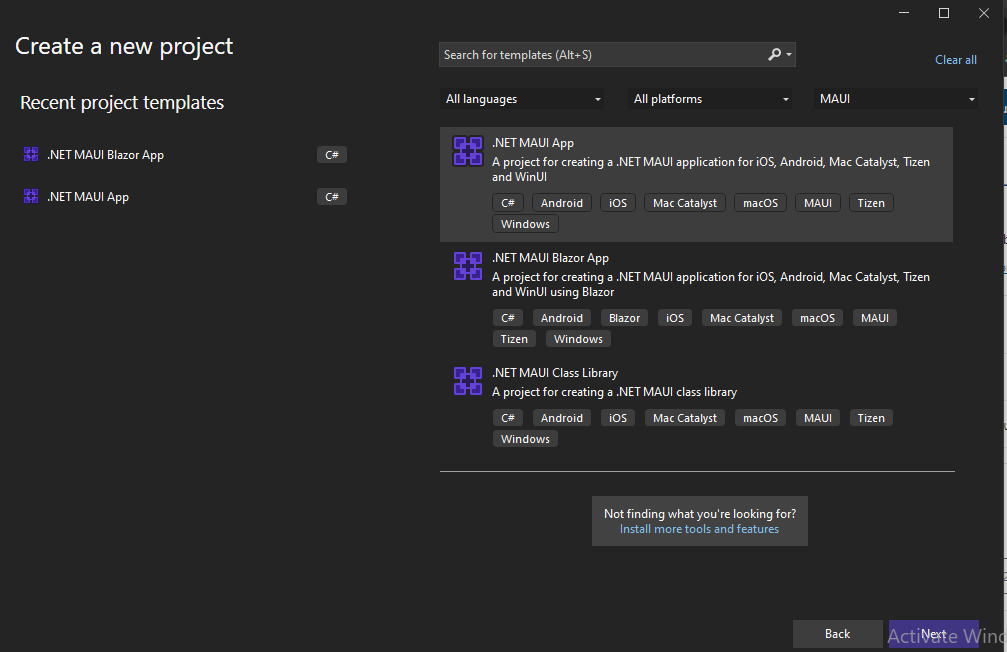The width and height of the screenshot is (1007, 652).
Task: Click the .NET MAUI App template icon
Action: click(467, 151)
